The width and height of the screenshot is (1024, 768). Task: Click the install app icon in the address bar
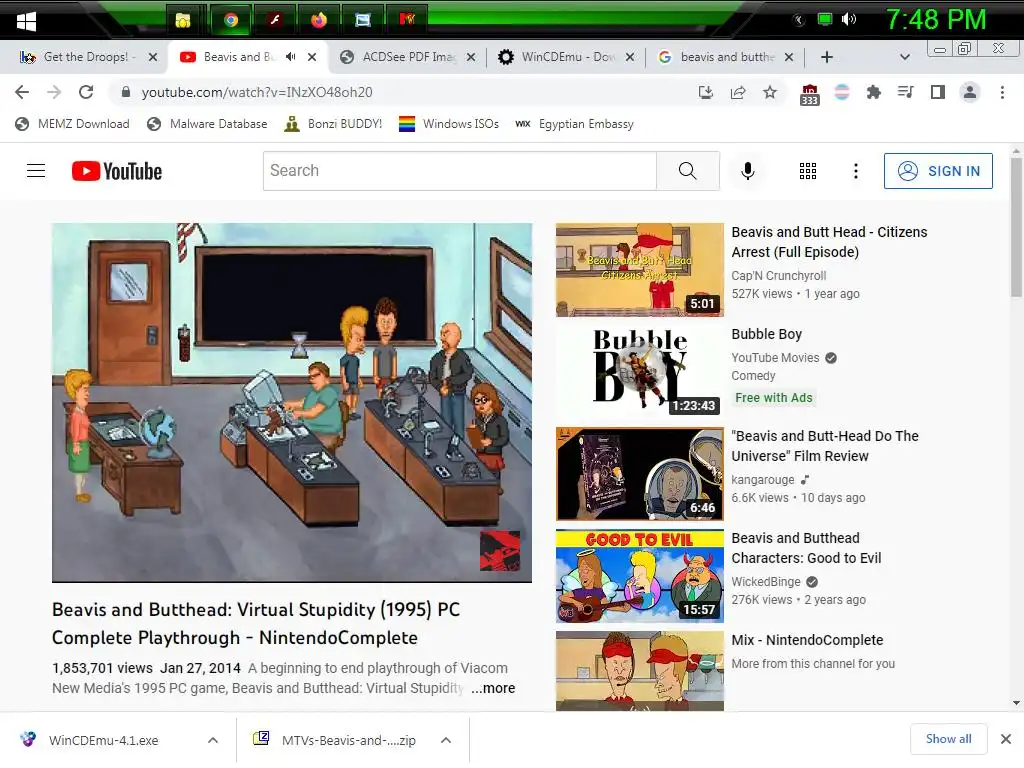[705, 92]
